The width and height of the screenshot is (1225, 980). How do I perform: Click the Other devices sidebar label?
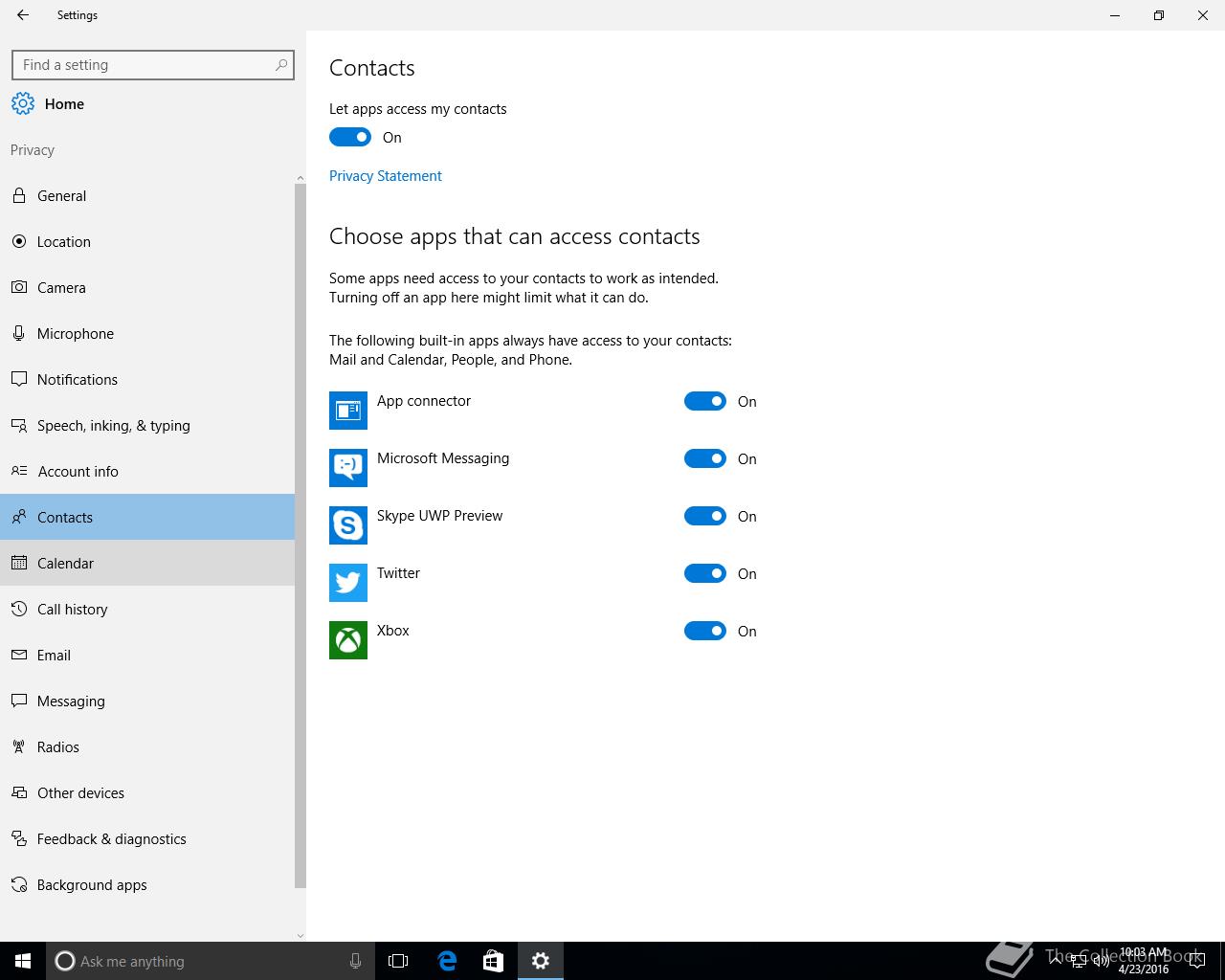(x=81, y=792)
